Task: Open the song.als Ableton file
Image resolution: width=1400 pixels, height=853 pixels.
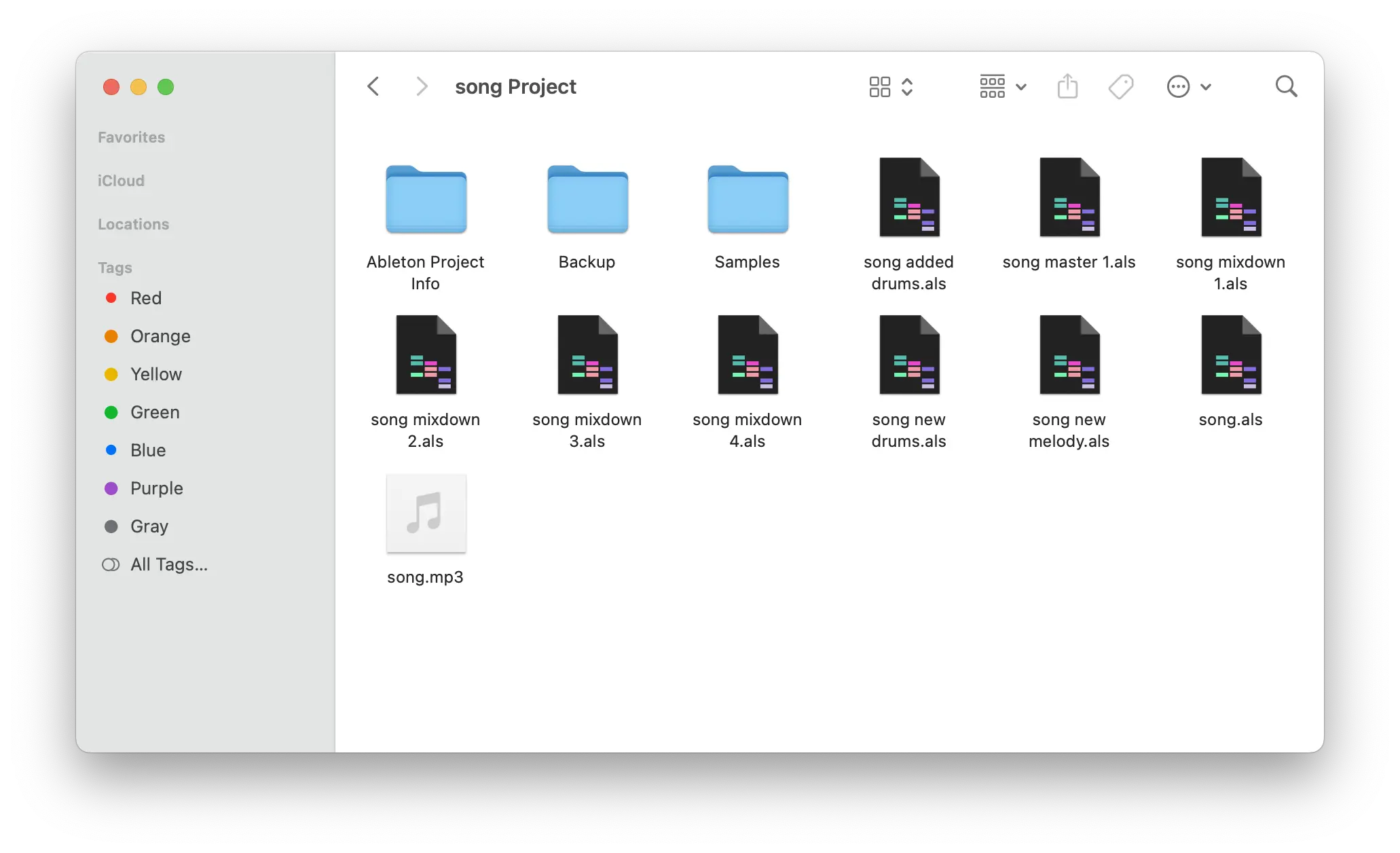Action: 1230,355
